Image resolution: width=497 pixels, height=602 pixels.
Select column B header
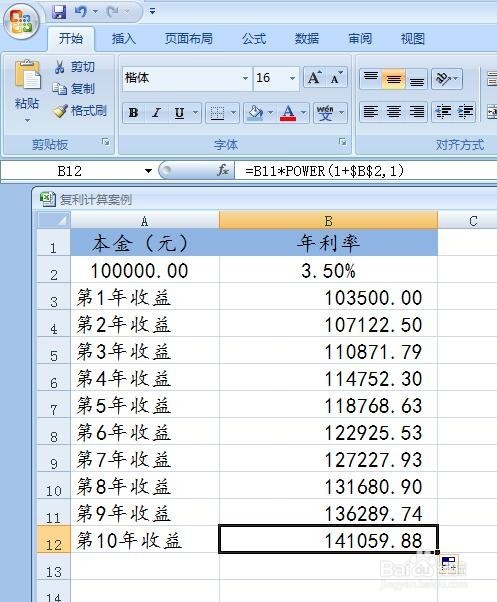pos(328,220)
